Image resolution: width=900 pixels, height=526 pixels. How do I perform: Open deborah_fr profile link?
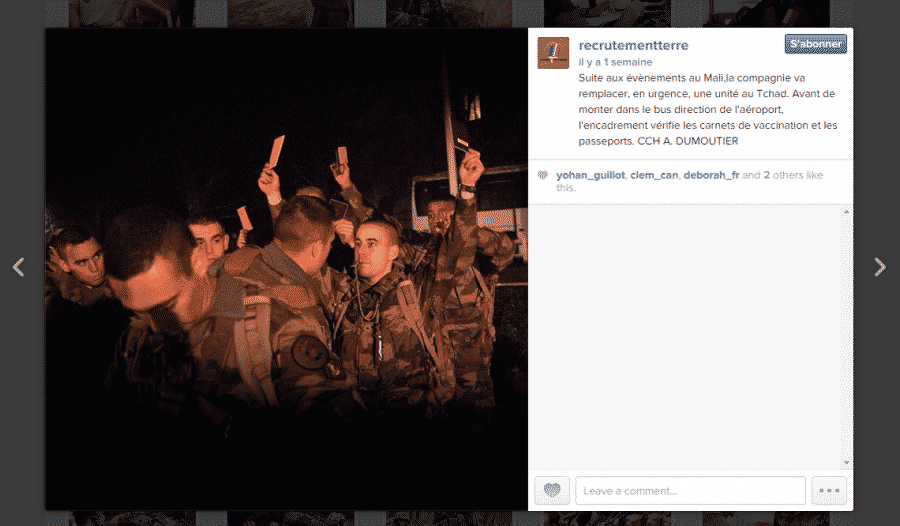coord(711,175)
